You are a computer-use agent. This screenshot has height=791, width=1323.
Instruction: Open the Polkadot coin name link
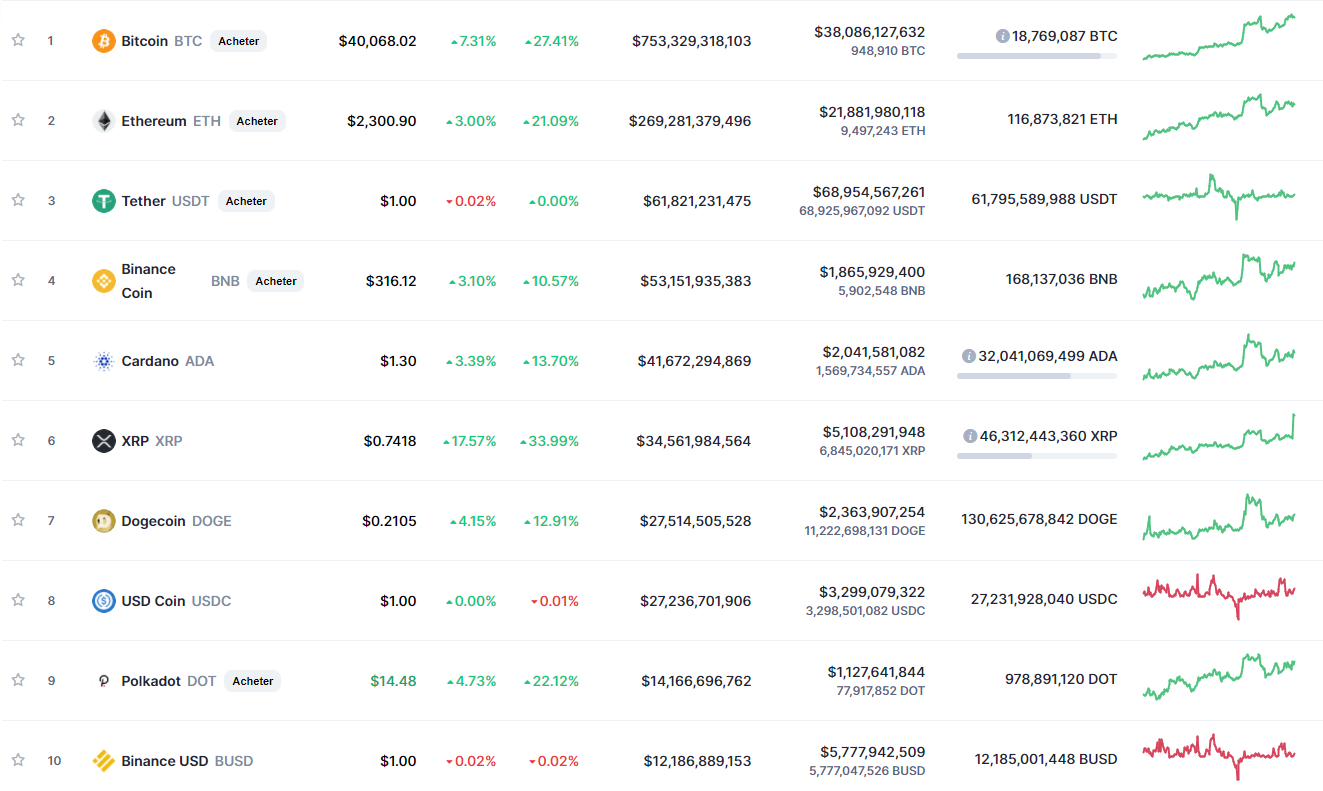coord(151,681)
